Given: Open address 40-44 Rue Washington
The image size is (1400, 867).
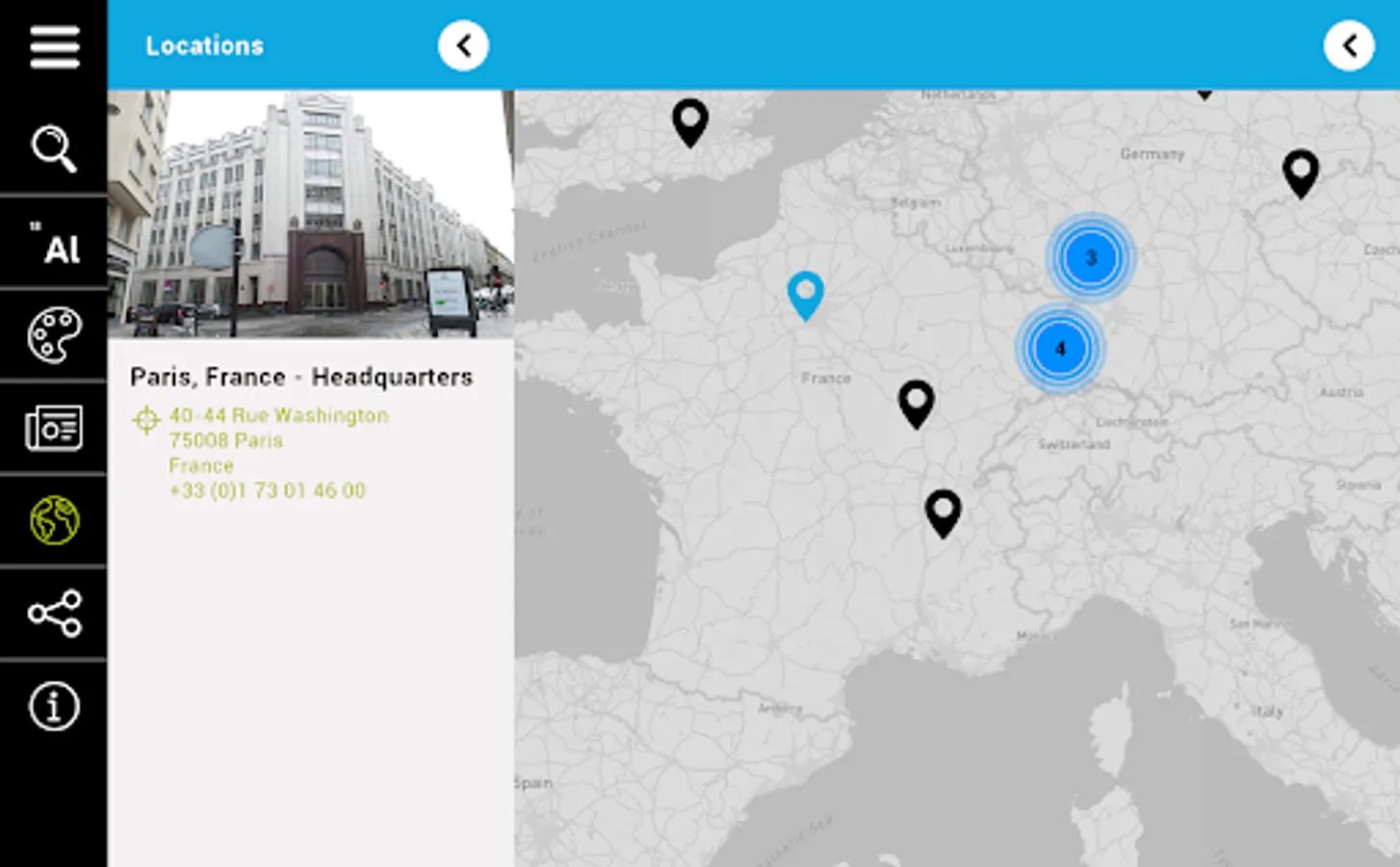Looking at the screenshot, I should (278, 415).
